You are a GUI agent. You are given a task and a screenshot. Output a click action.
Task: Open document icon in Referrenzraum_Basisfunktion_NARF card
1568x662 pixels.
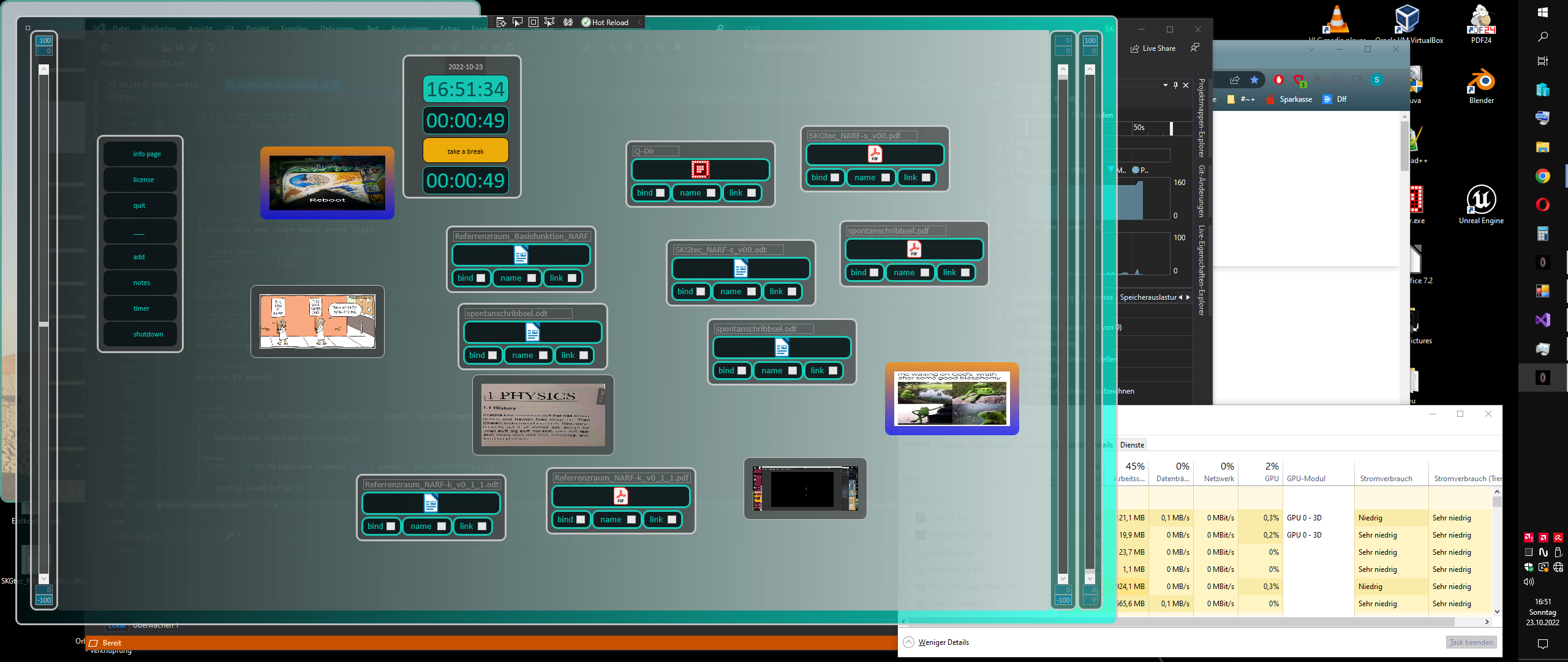coord(521,254)
